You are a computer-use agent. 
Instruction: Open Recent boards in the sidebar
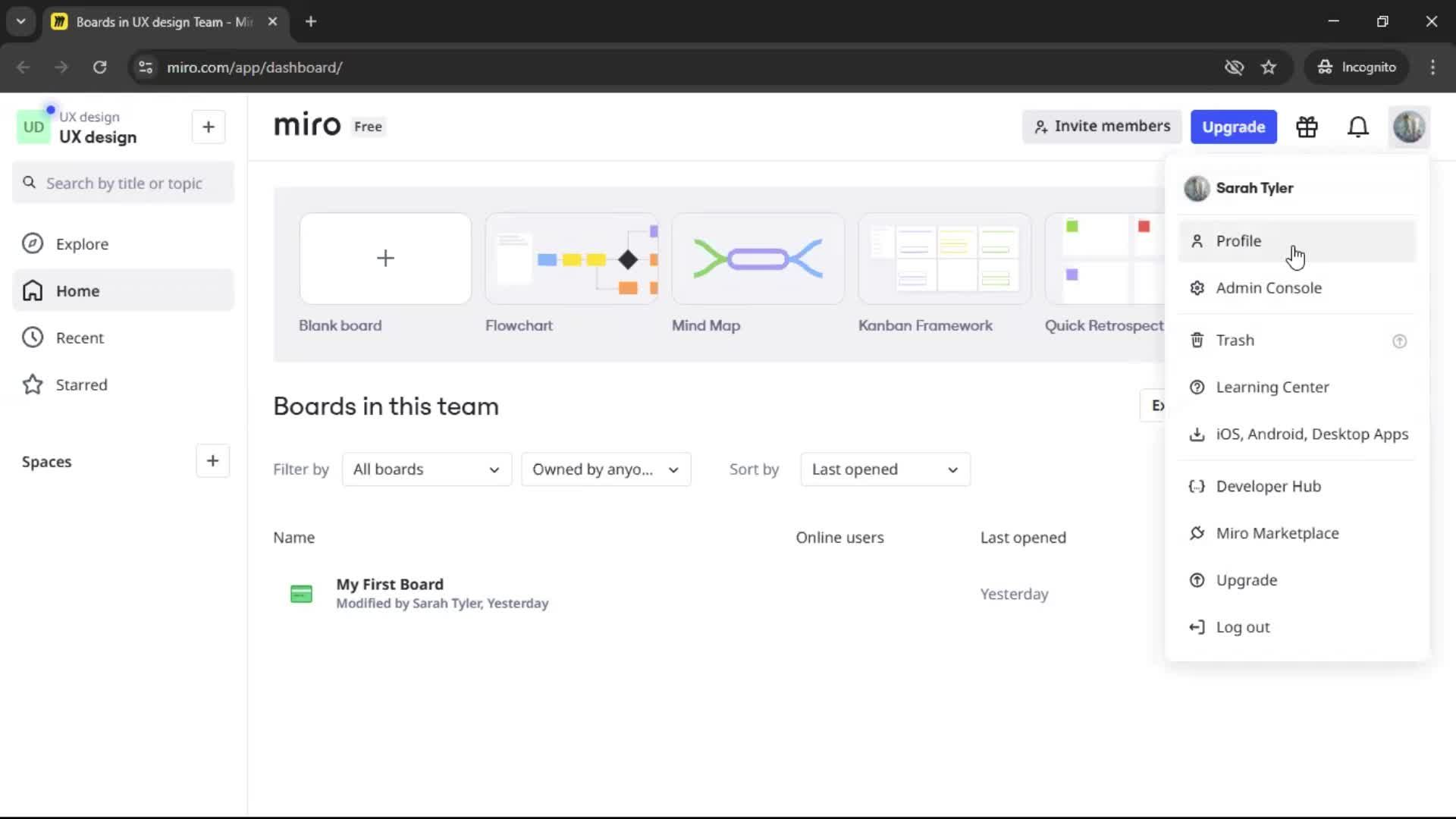click(x=123, y=338)
